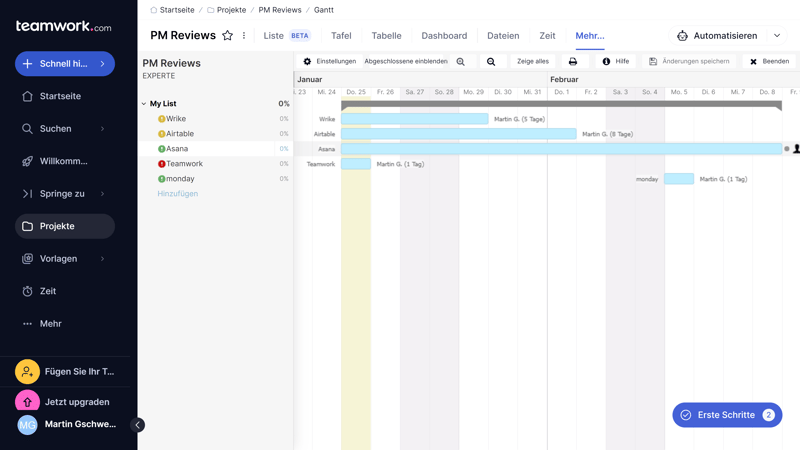Open Gantt Einstellungen settings
Viewport: 800px width, 450px height.
pos(329,62)
